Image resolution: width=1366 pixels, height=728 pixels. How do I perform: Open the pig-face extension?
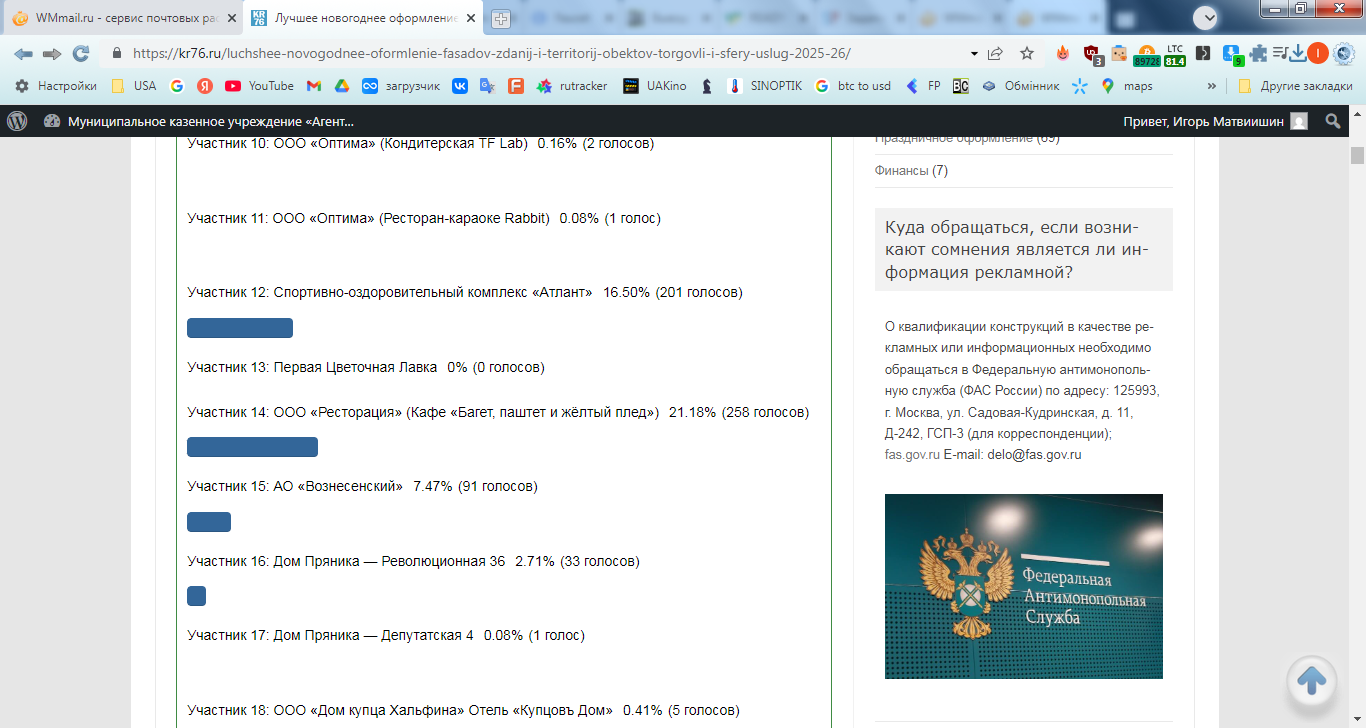pyautogui.click(x=1120, y=53)
